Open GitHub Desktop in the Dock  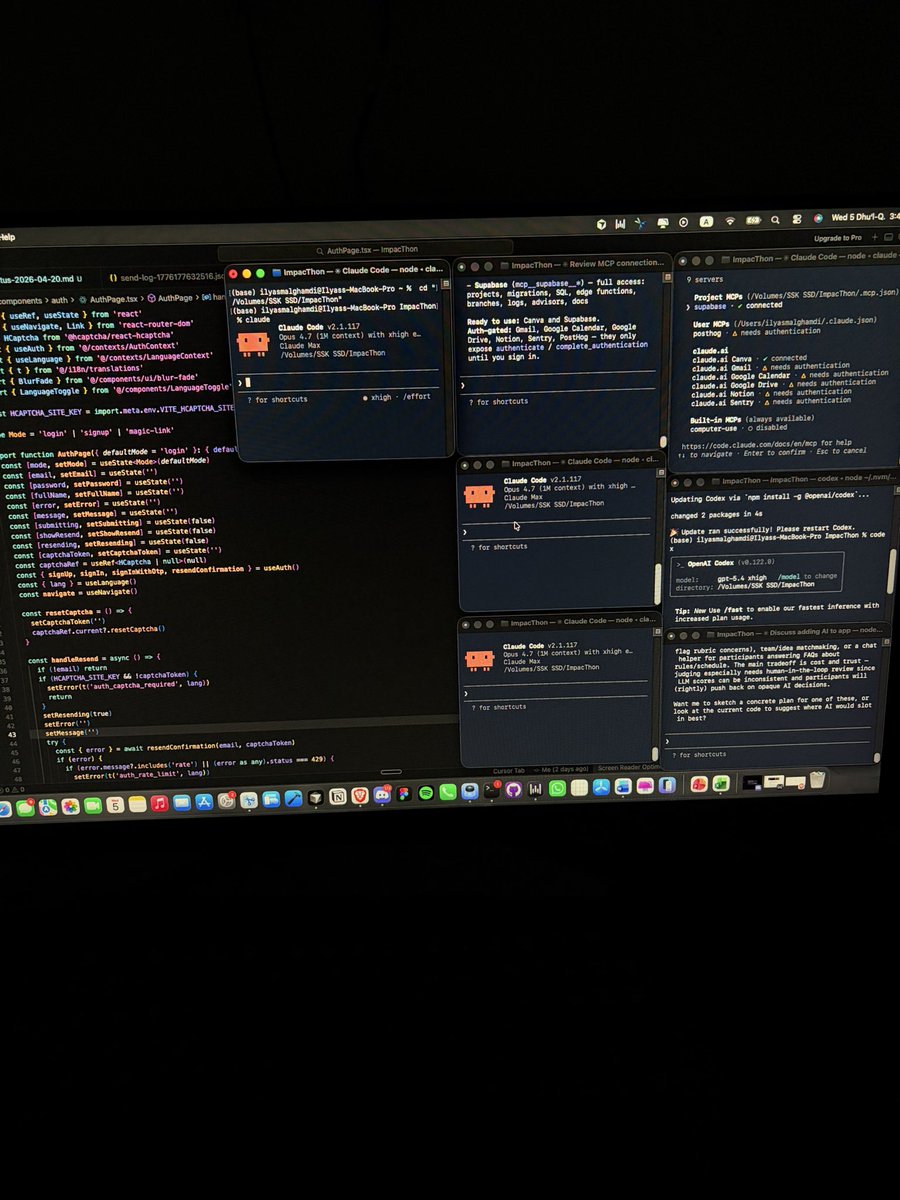click(513, 789)
